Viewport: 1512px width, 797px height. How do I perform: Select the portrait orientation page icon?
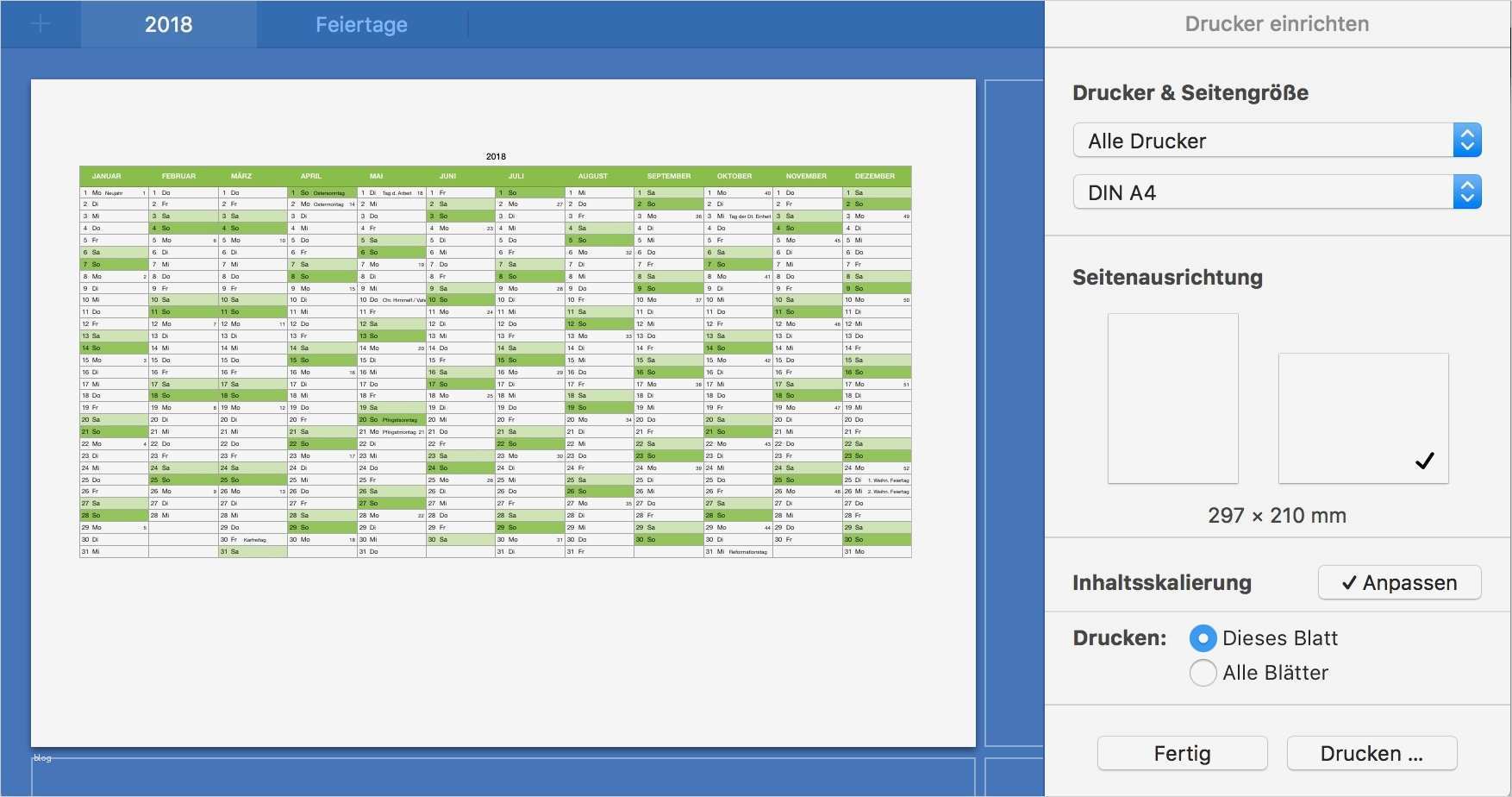pyautogui.click(x=1173, y=398)
